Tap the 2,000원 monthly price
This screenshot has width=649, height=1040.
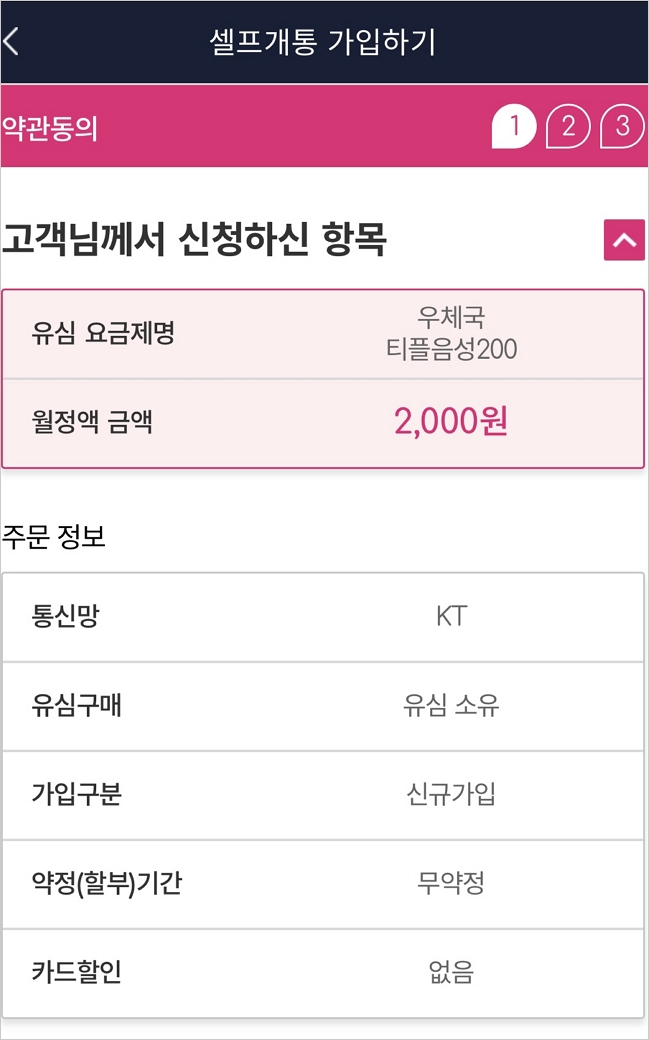[x=451, y=422]
